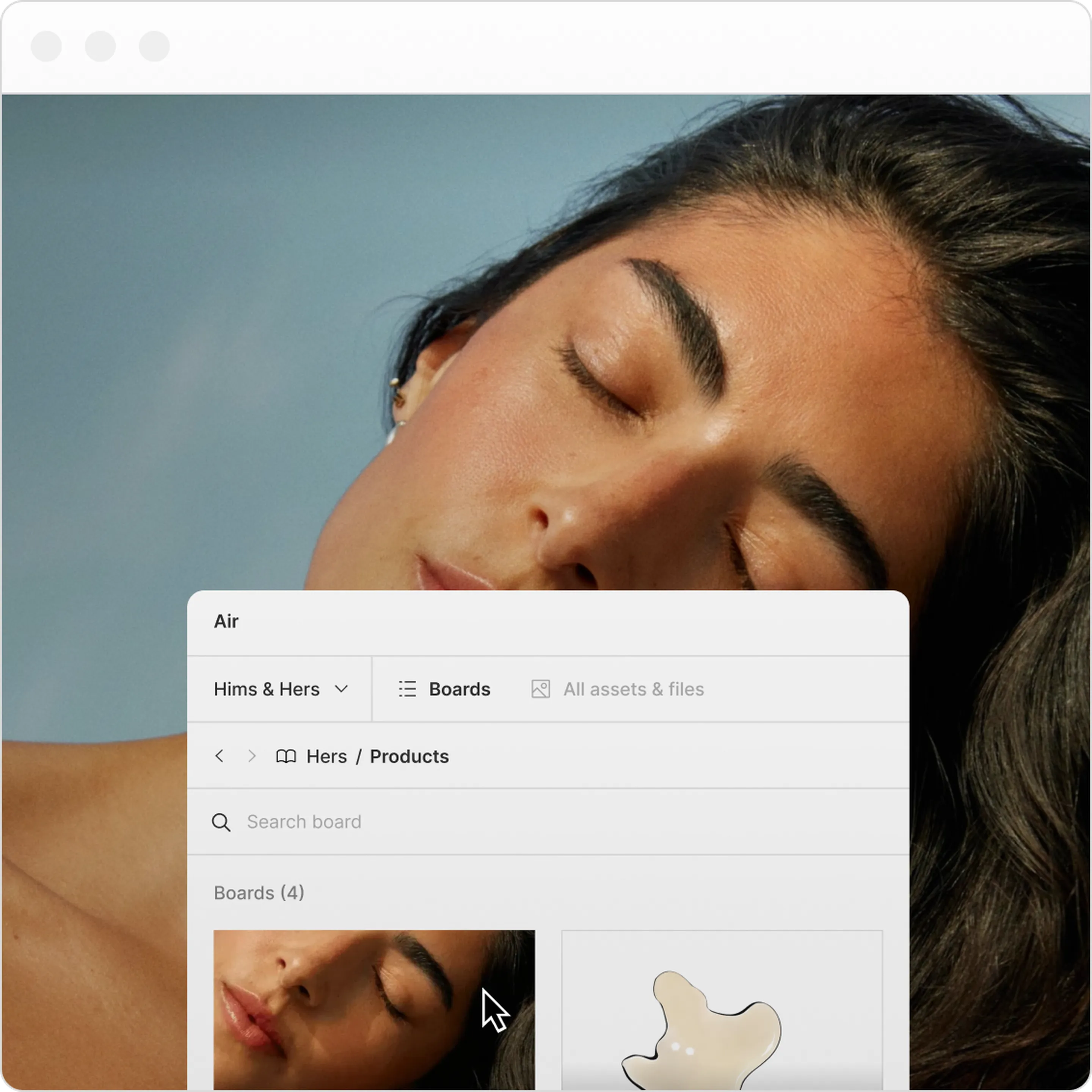
Task: Open the Hims & Hers workspace dropdown
Action: [280, 689]
